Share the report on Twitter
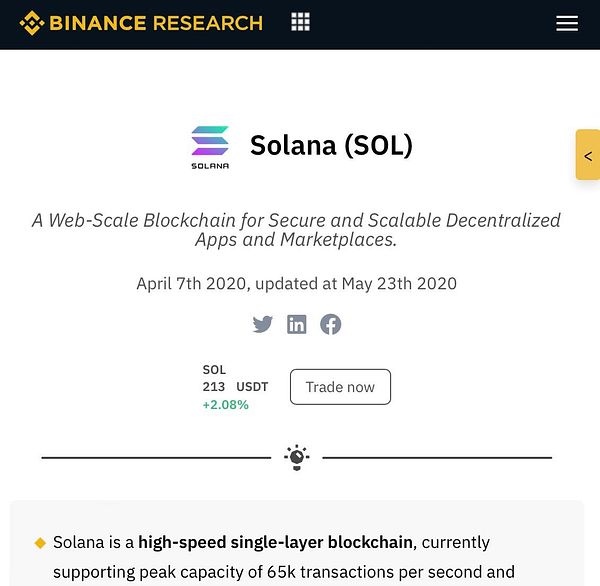Viewport: 600px width, 586px height. (x=262, y=324)
